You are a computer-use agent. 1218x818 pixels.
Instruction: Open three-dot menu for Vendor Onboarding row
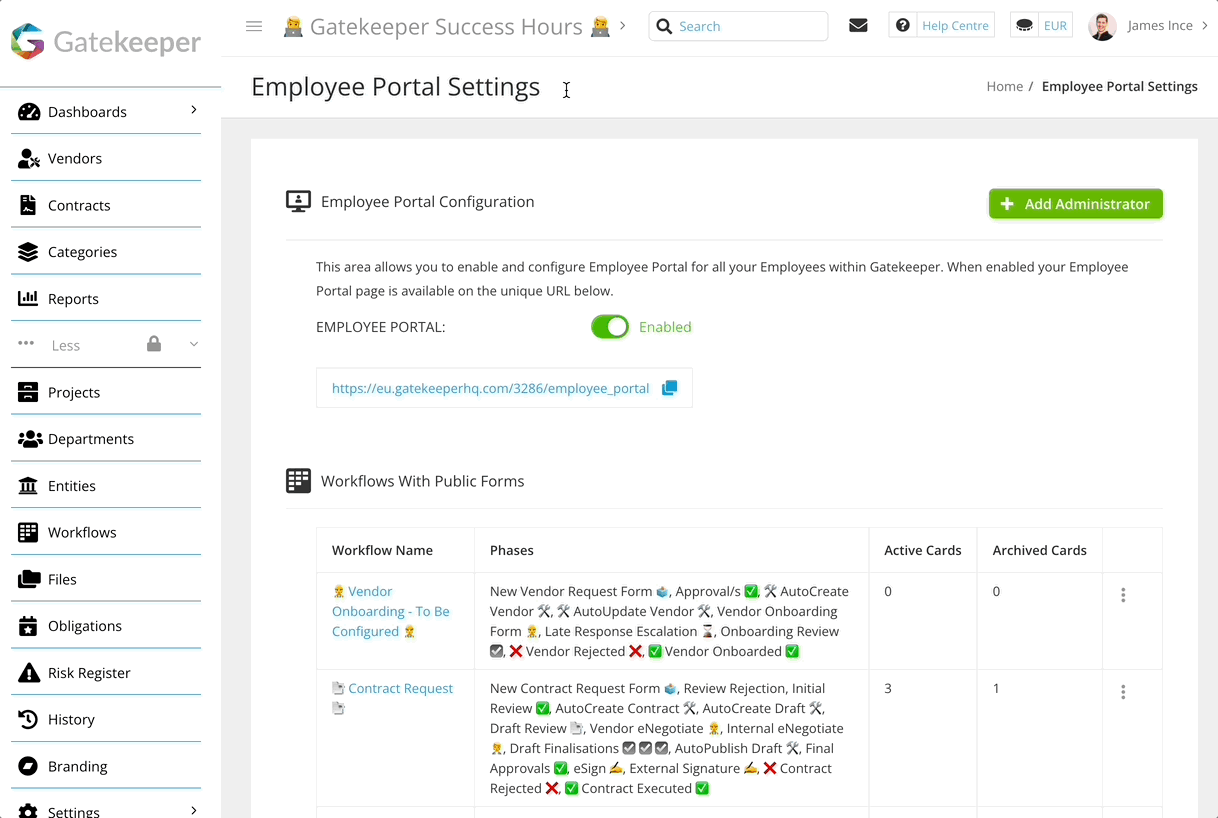coord(1123,595)
